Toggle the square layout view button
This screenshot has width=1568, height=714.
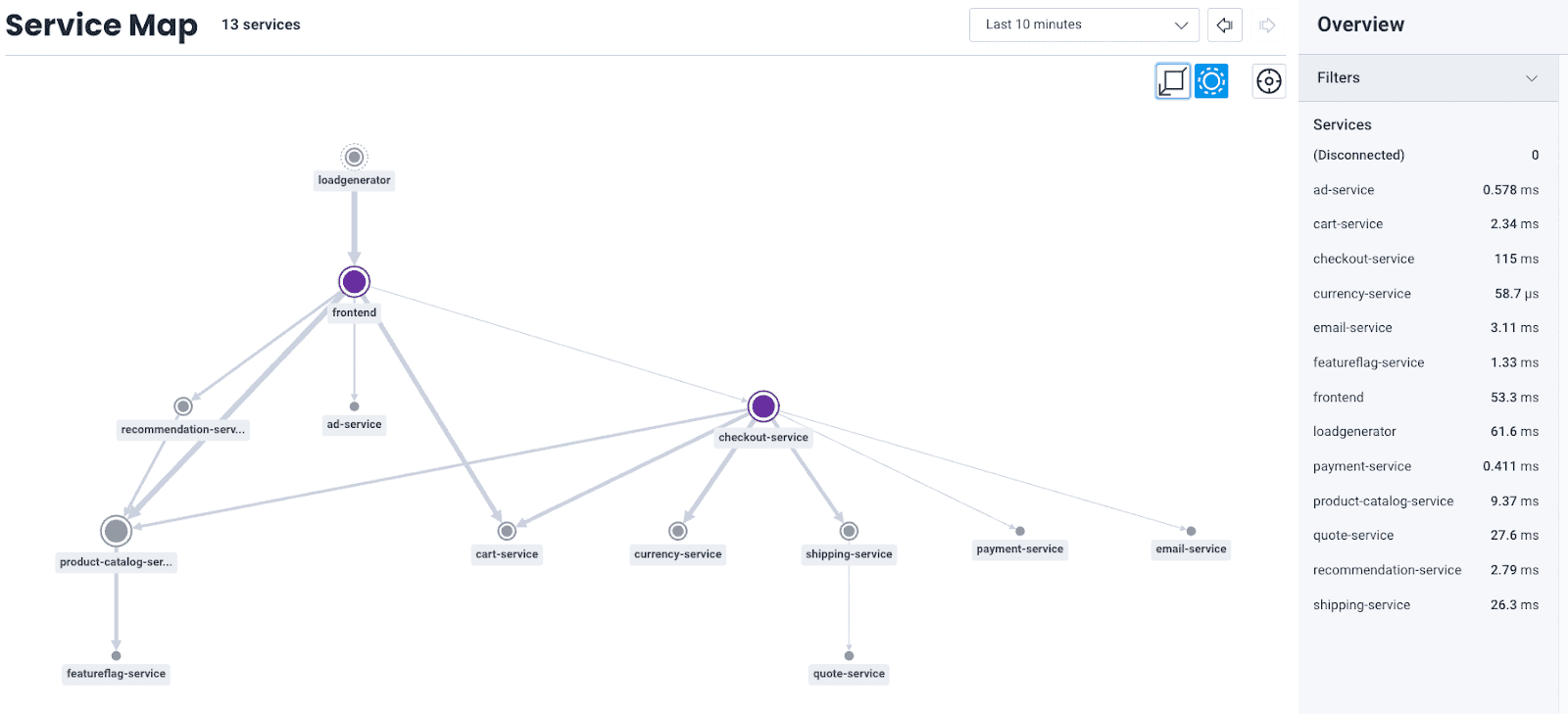[1173, 81]
